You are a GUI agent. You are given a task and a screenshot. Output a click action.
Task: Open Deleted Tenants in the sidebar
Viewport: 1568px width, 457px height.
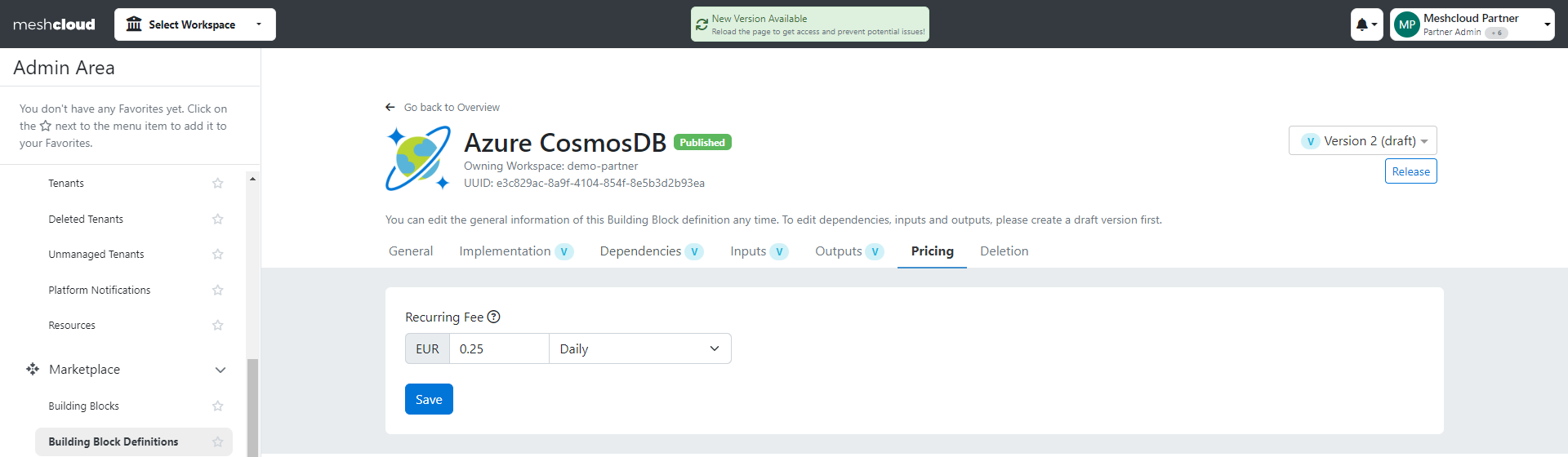pyautogui.click(x=86, y=220)
